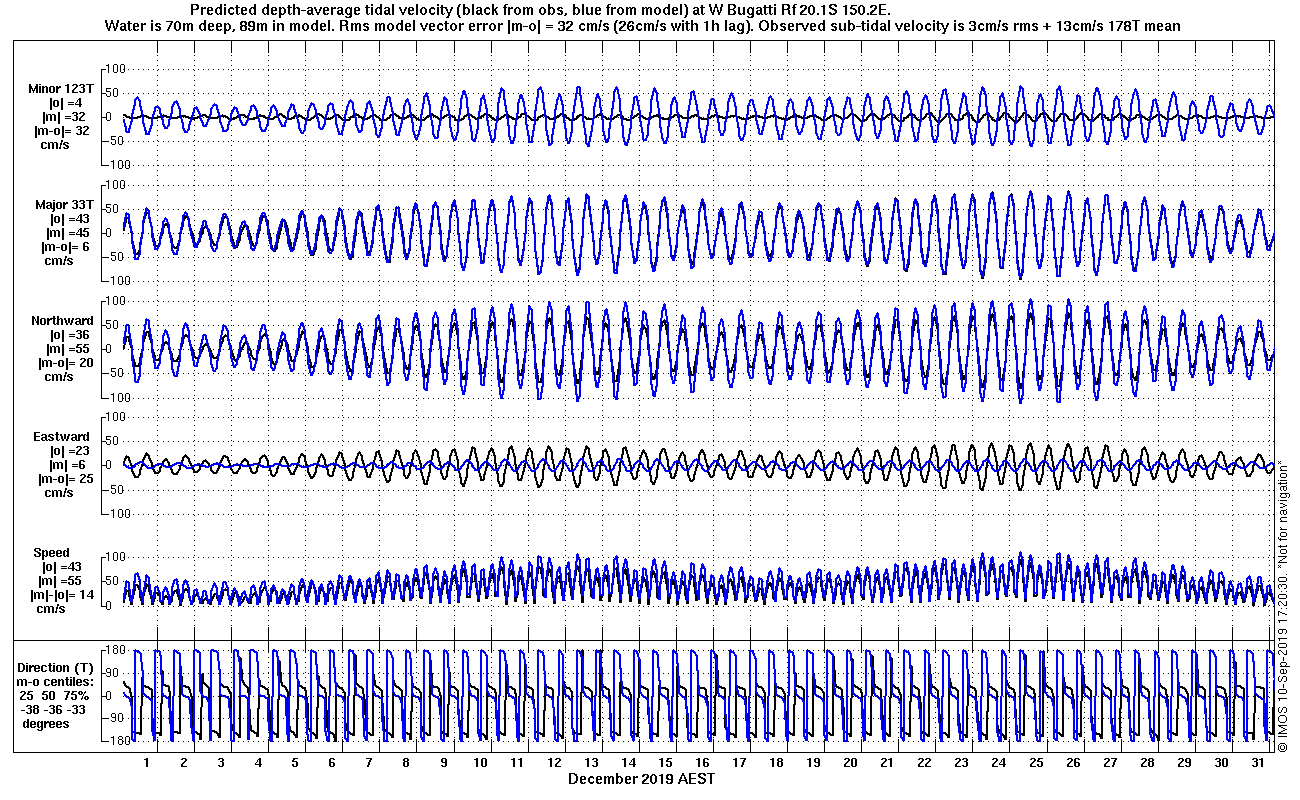Click the 'Speed' panel label
This screenshot has width=1300, height=800.
[x=52, y=553]
